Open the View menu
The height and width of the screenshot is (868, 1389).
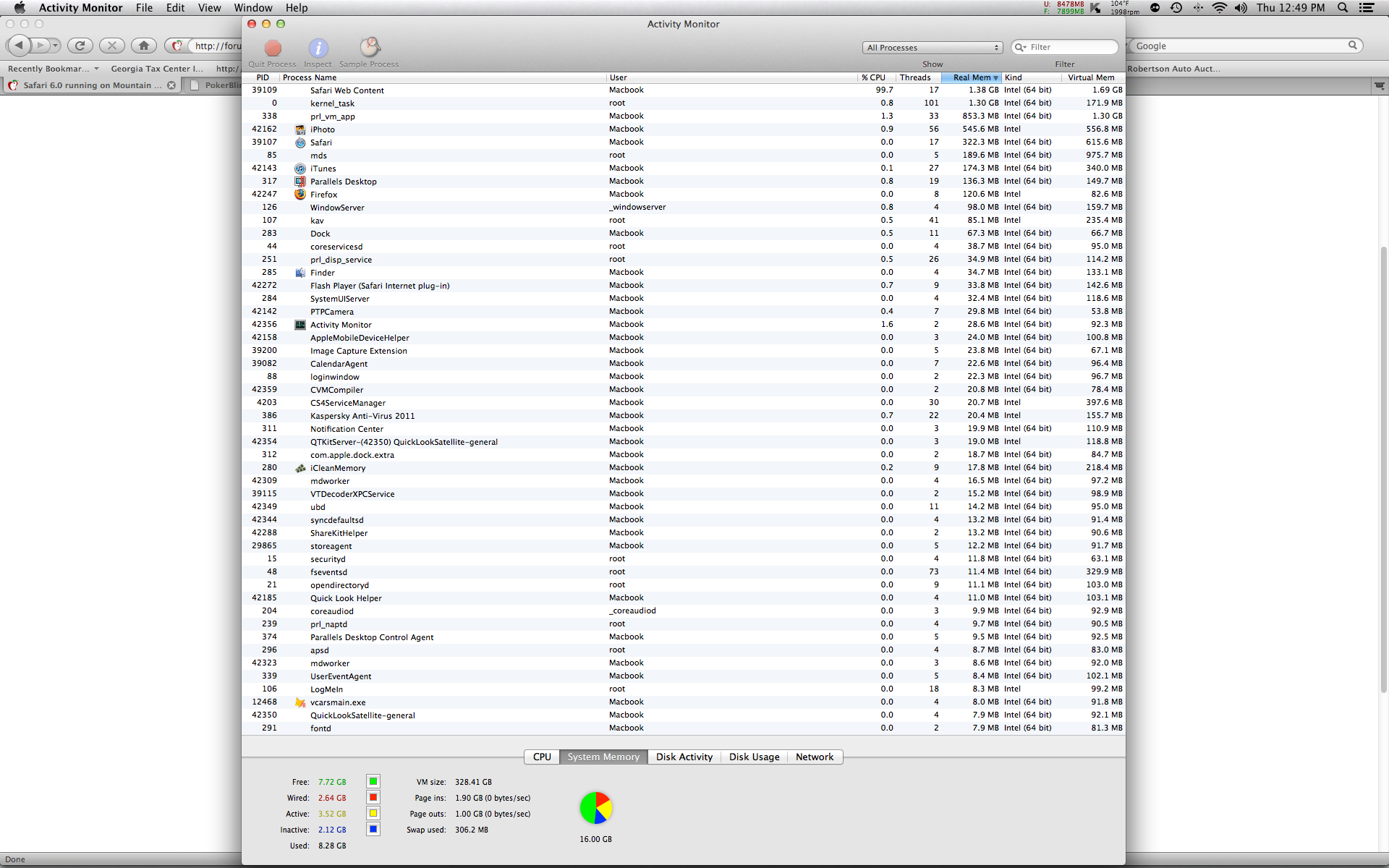[209, 8]
